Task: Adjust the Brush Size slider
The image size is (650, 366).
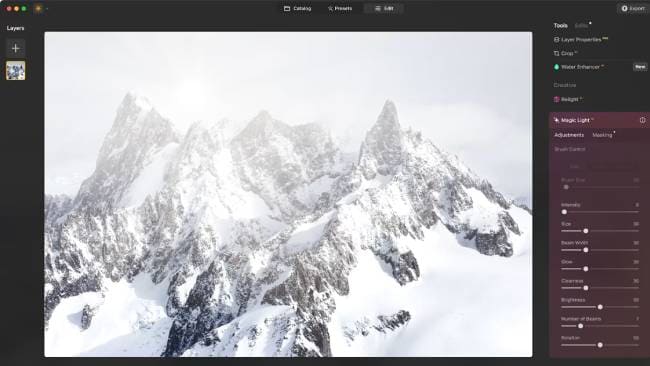Action: (x=600, y=187)
